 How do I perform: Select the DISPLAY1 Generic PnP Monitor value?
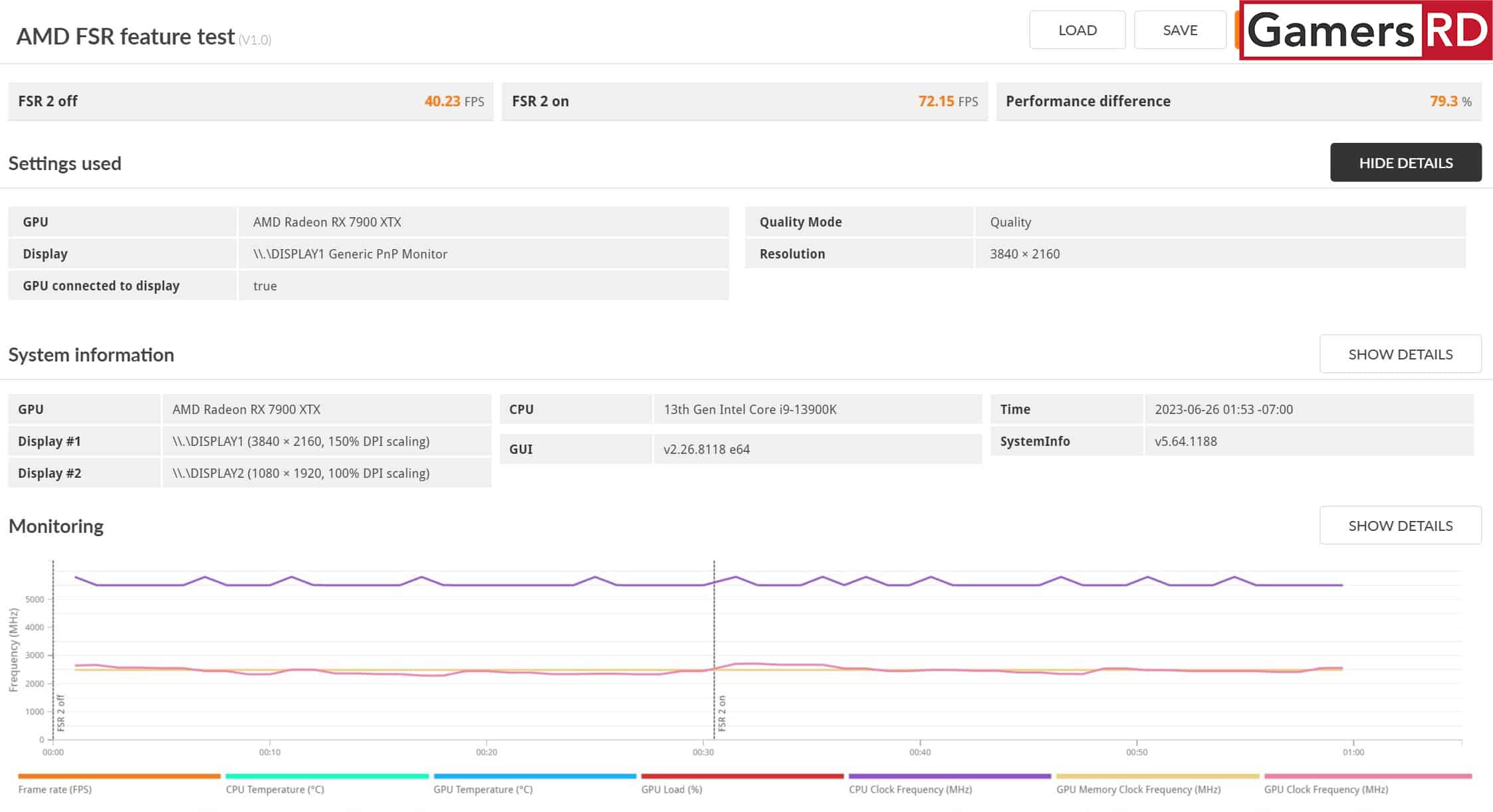click(350, 254)
